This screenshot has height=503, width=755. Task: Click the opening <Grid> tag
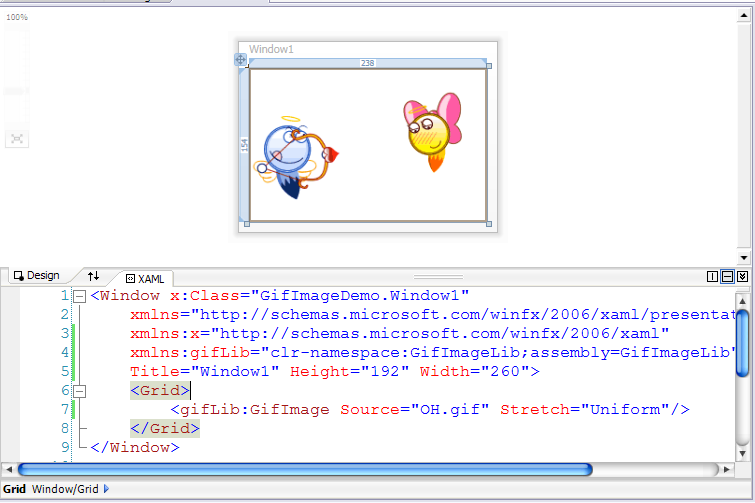pos(160,390)
